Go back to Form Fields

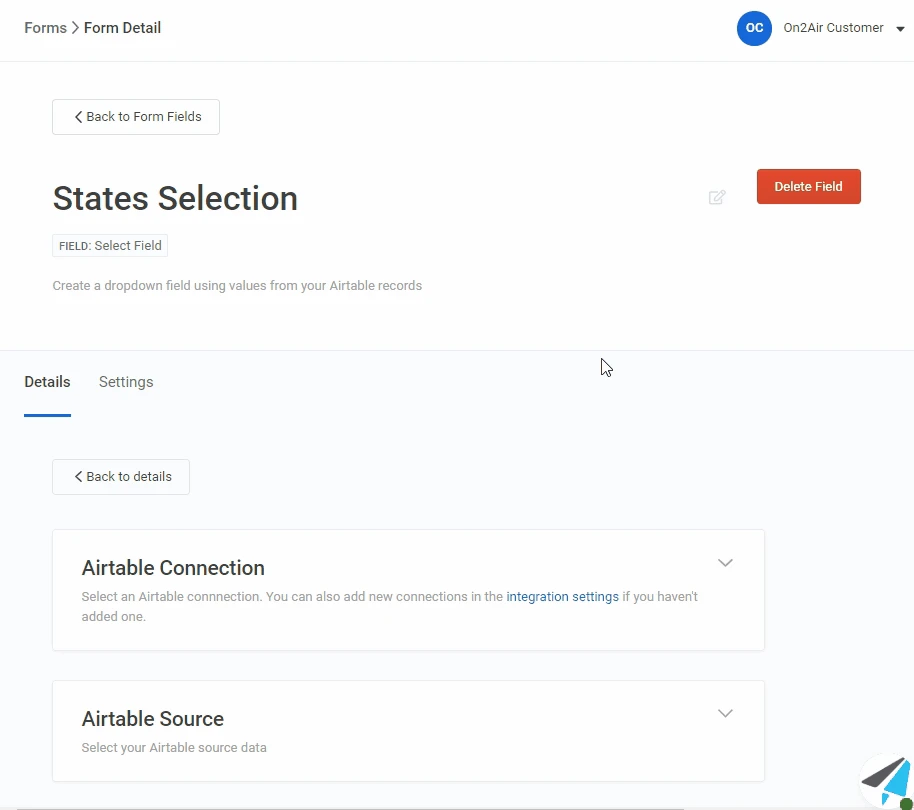[x=136, y=117]
